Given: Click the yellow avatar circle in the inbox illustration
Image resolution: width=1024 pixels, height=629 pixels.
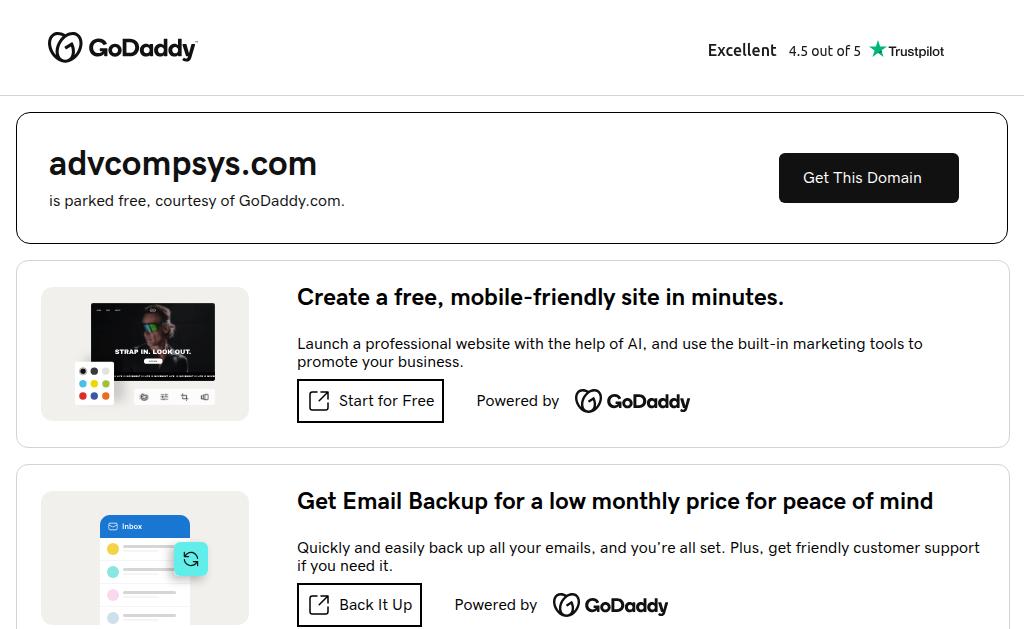Looking at the screenshot, I should tap(113, 549).
